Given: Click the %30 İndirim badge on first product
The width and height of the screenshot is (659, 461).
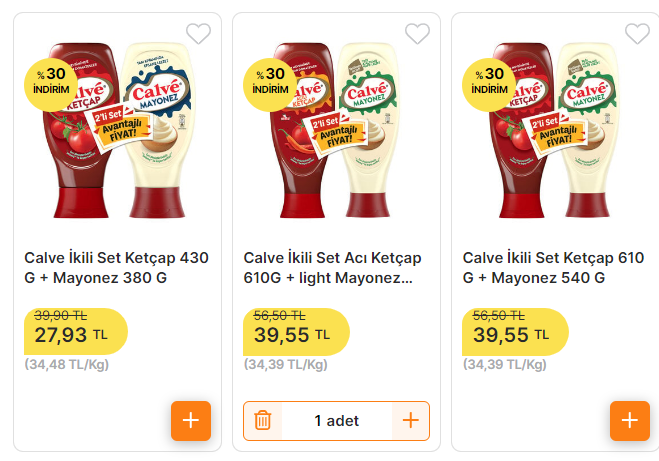Looking at the screenshot, I should [x=51, y=80].
